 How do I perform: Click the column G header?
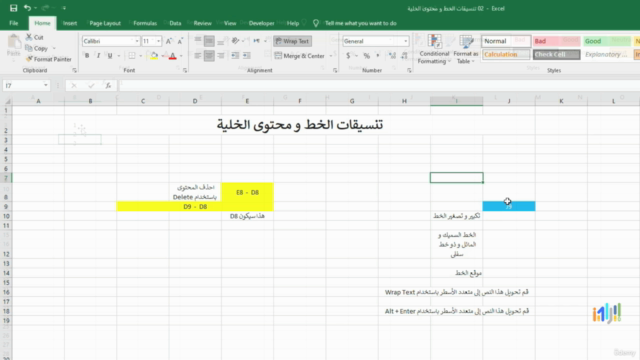352,101
